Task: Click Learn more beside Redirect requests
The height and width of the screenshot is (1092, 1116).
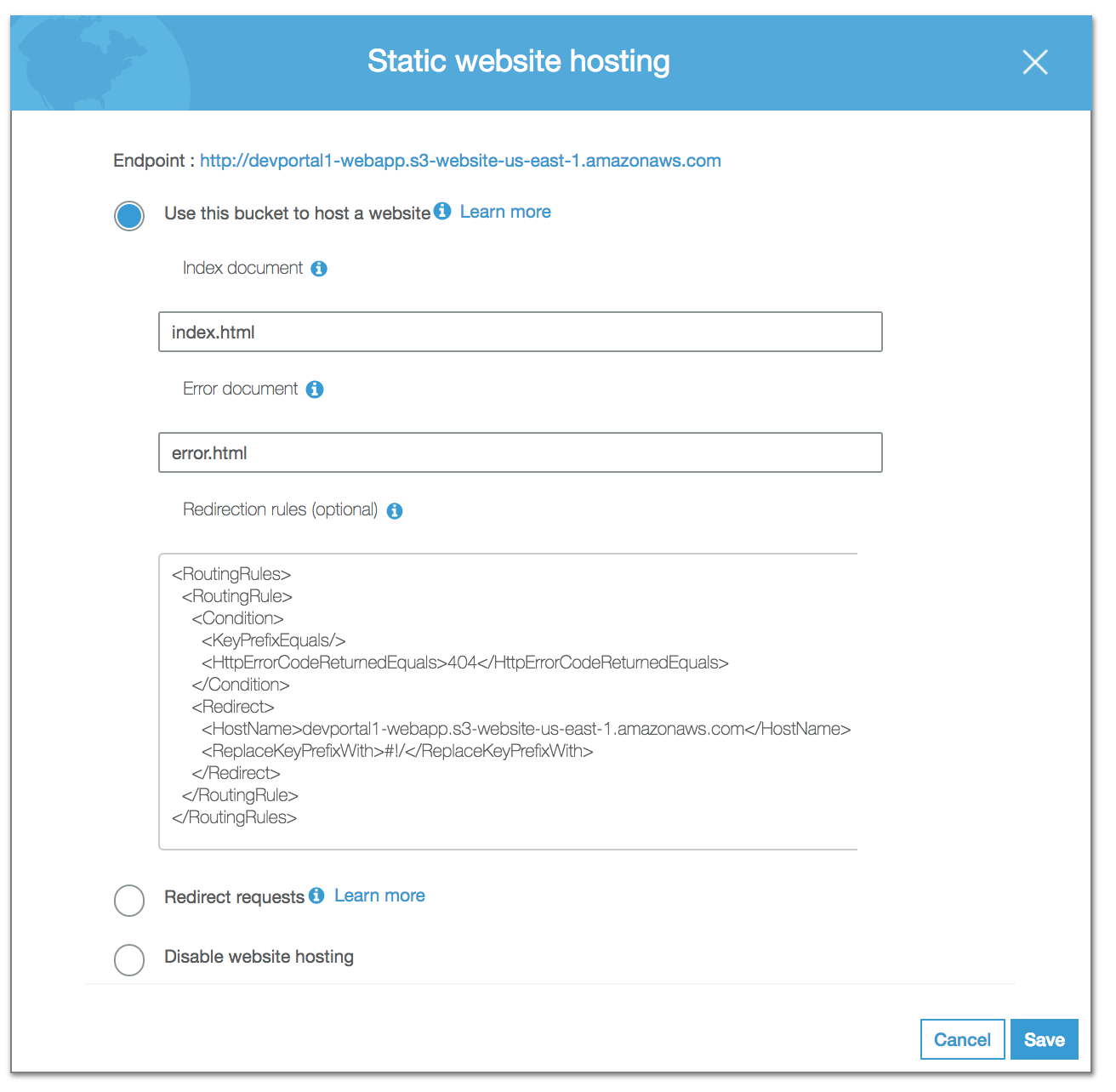Action: (379, 895)
